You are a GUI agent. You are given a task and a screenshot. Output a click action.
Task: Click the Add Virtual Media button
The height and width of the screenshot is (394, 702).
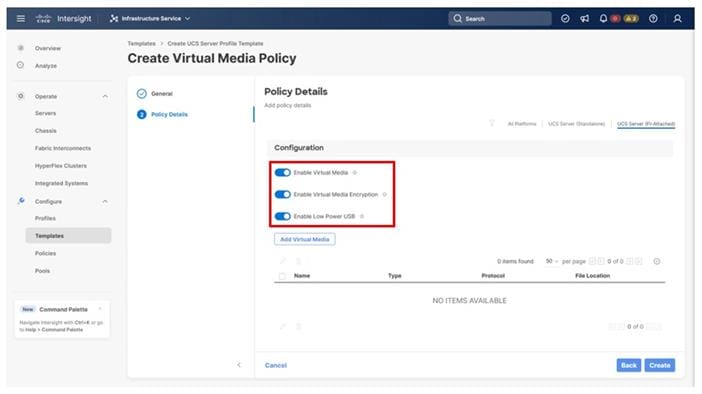pos(304,239)
